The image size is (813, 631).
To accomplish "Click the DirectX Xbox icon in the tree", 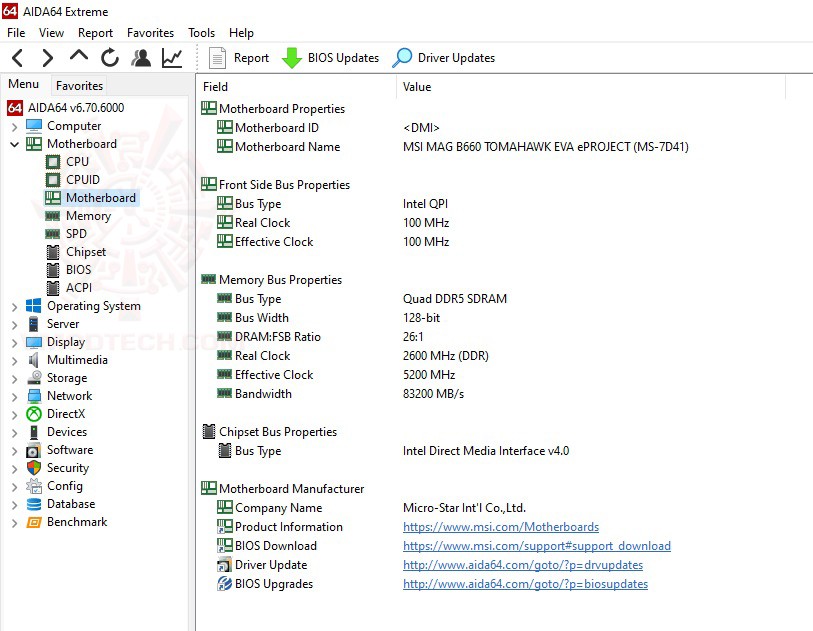I will click(x=34, y=414).
